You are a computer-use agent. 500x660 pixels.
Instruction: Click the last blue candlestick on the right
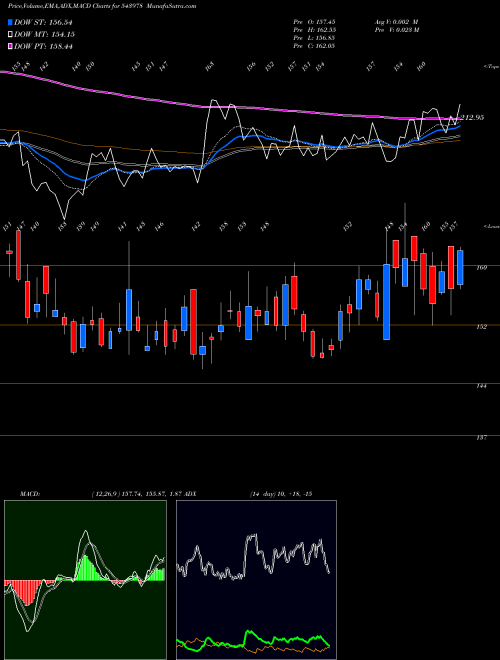[x=460, y=268]
